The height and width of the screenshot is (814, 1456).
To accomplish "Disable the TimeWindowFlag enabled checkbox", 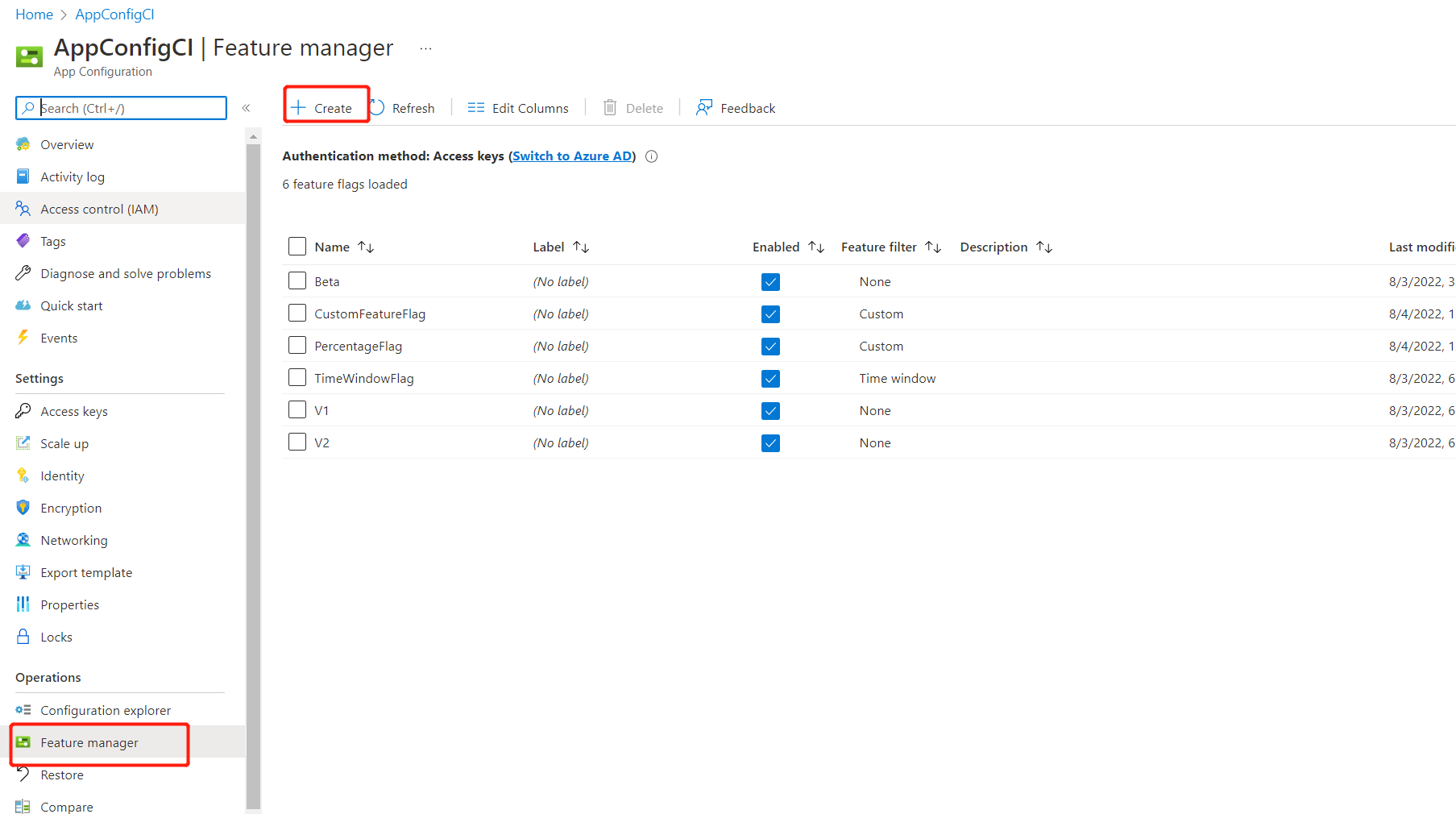I will pos(770,379).
